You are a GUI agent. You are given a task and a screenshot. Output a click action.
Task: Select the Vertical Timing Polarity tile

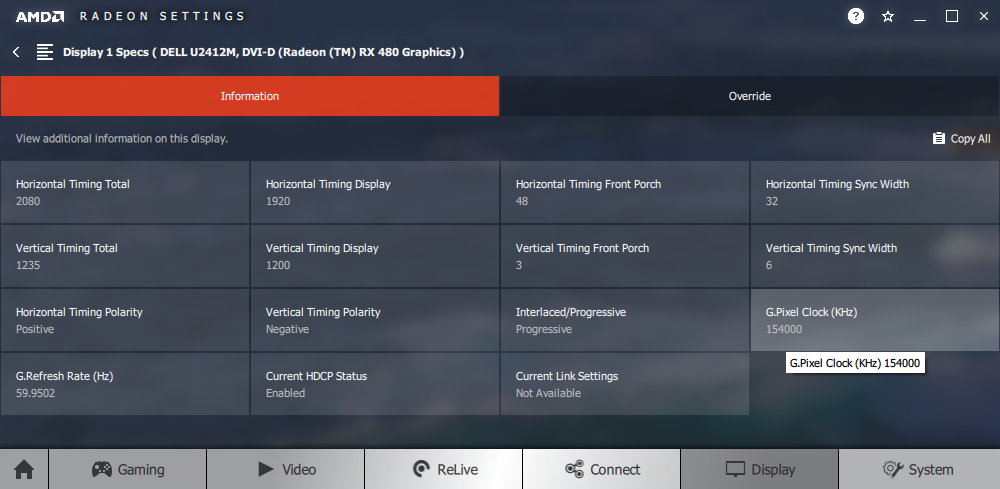click(375, 320)
